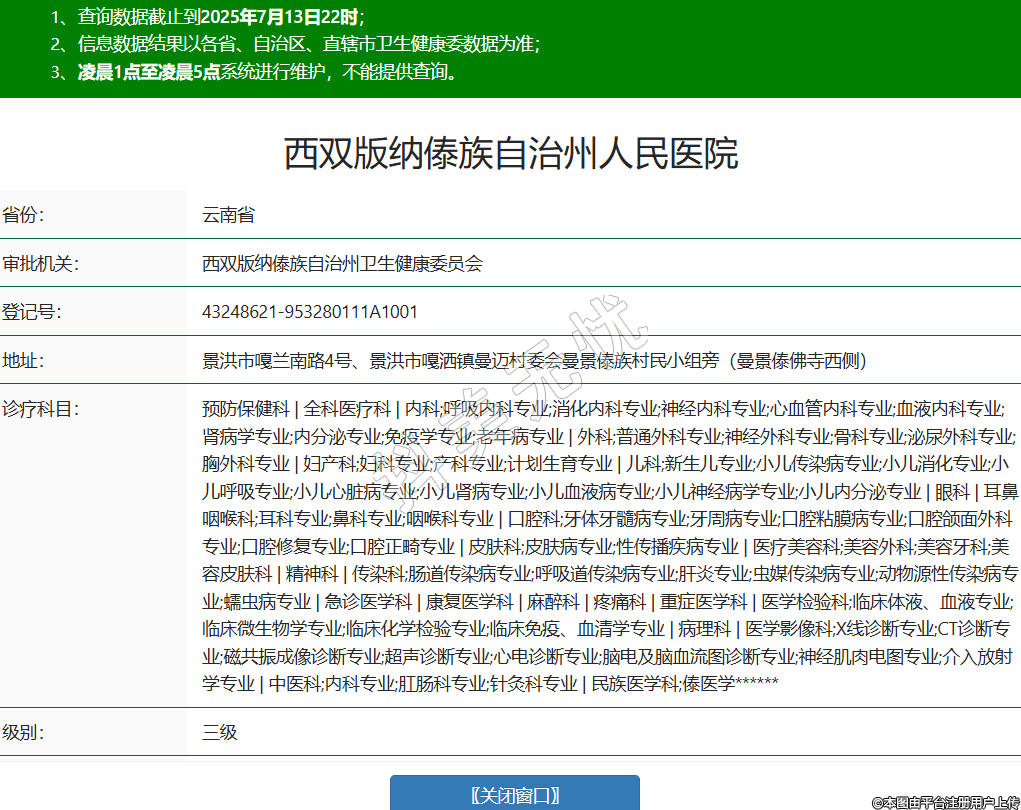Select the 地址 row label
The image size is (1021, 810).
click(x=23, y=361)
